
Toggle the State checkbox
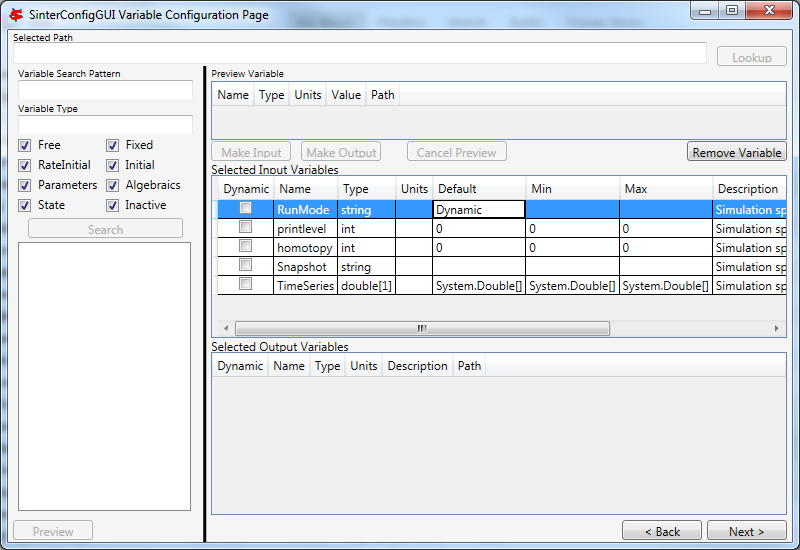(24, 205)
